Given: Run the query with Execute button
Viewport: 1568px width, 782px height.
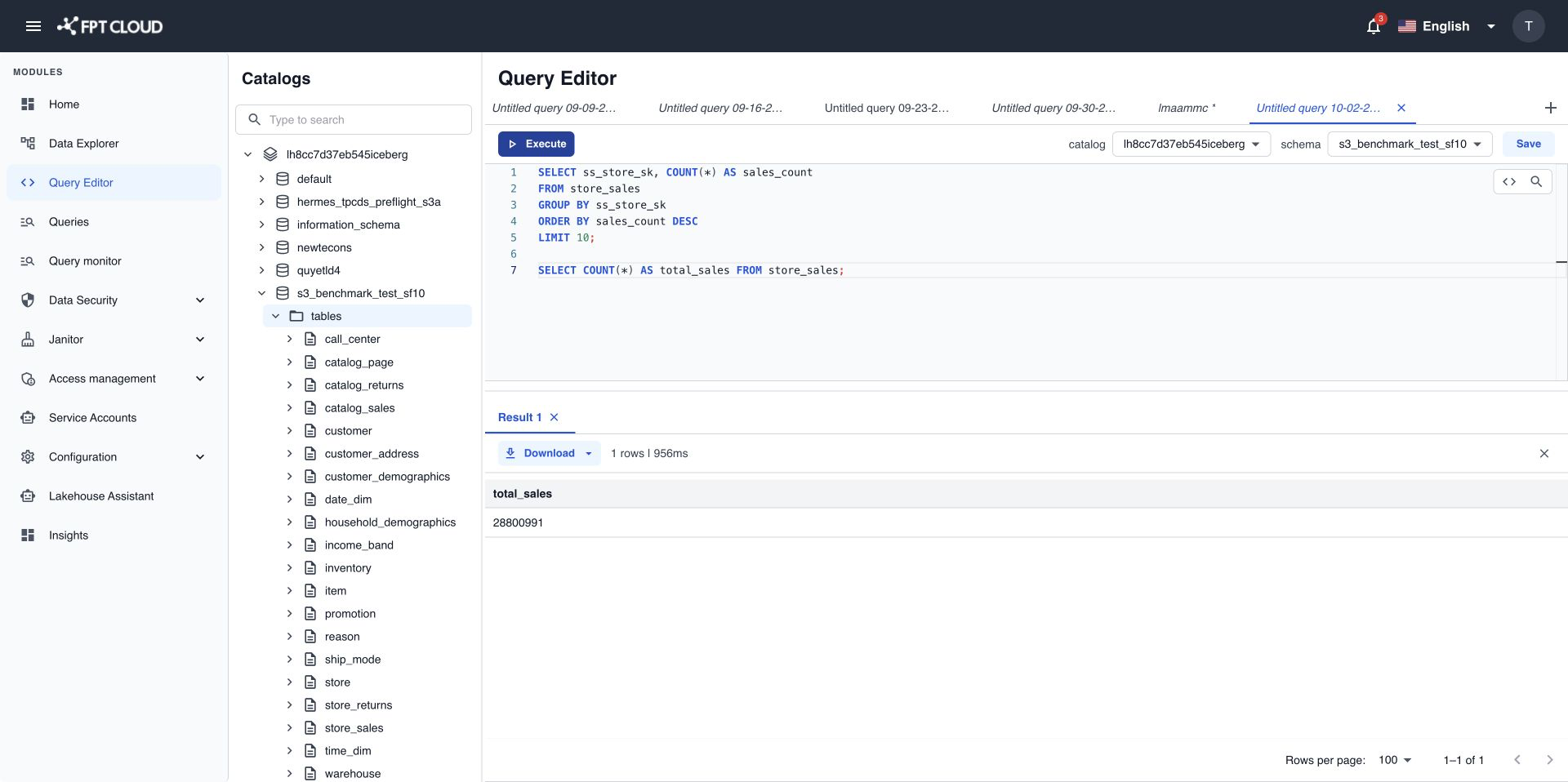Looking at the screenshot, I should coord(537,144).
